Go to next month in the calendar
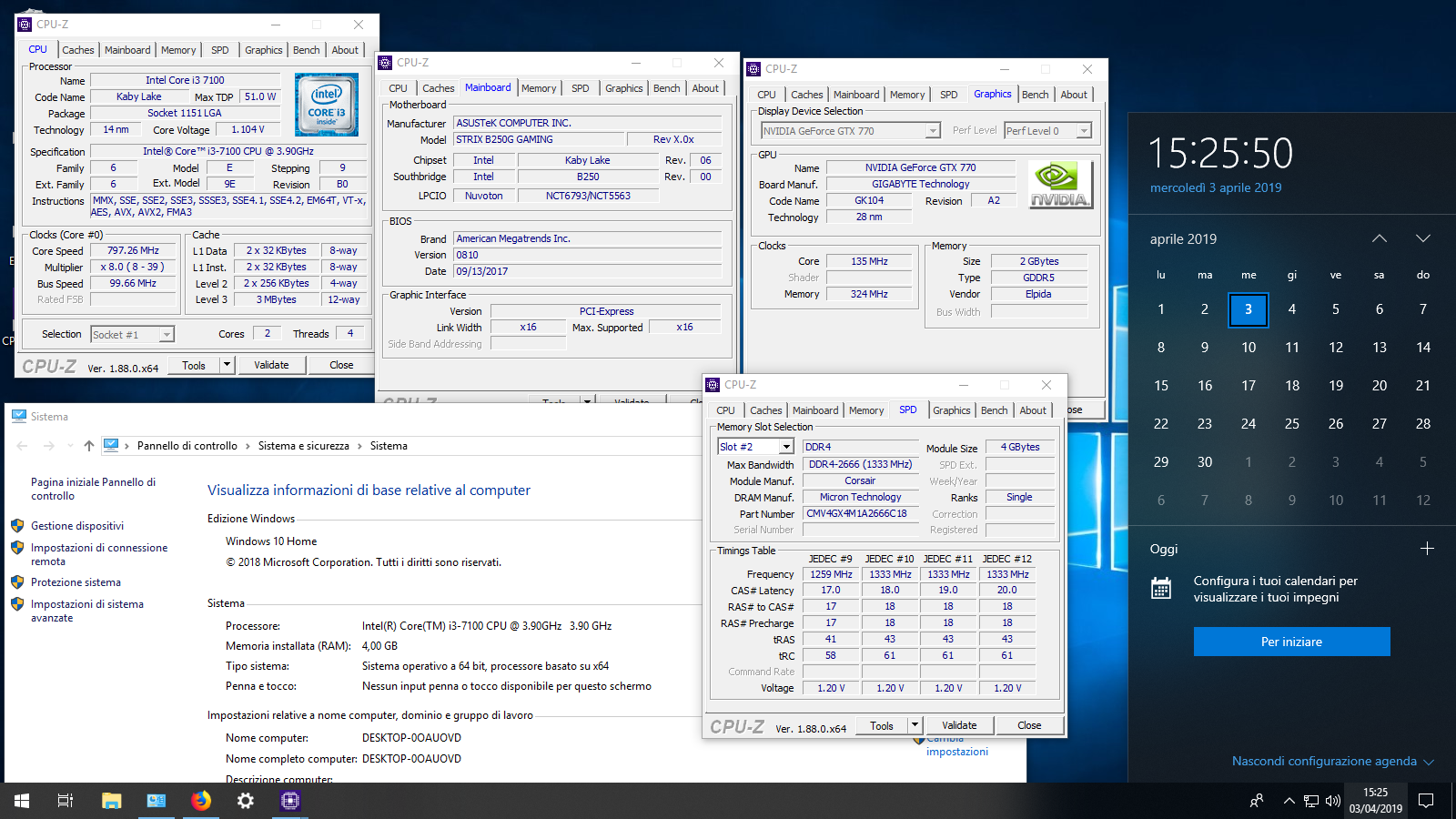 tap(1423, 238)
